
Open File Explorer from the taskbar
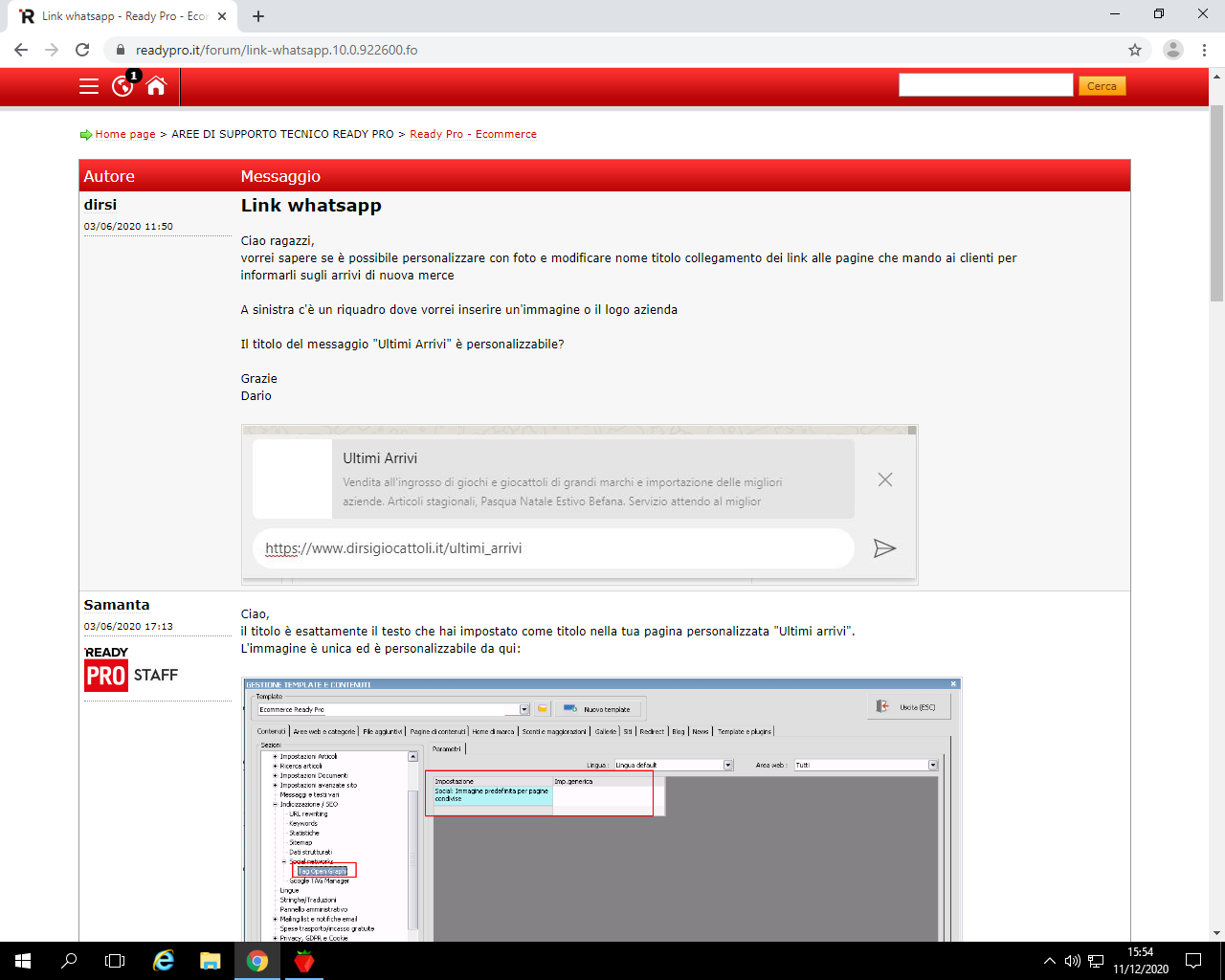point(211,961)
